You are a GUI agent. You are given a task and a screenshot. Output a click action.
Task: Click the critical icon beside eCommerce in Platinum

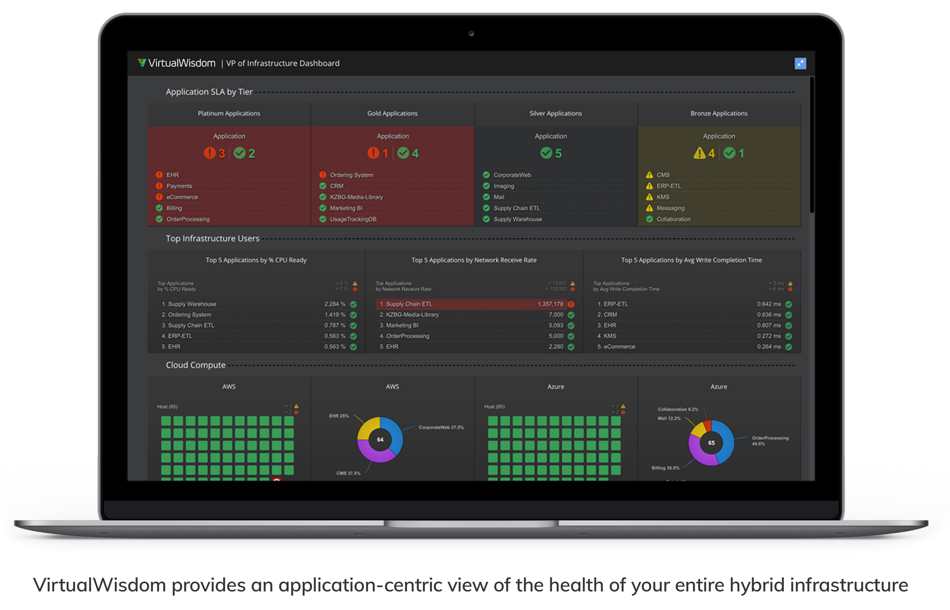tap(159, 197)
